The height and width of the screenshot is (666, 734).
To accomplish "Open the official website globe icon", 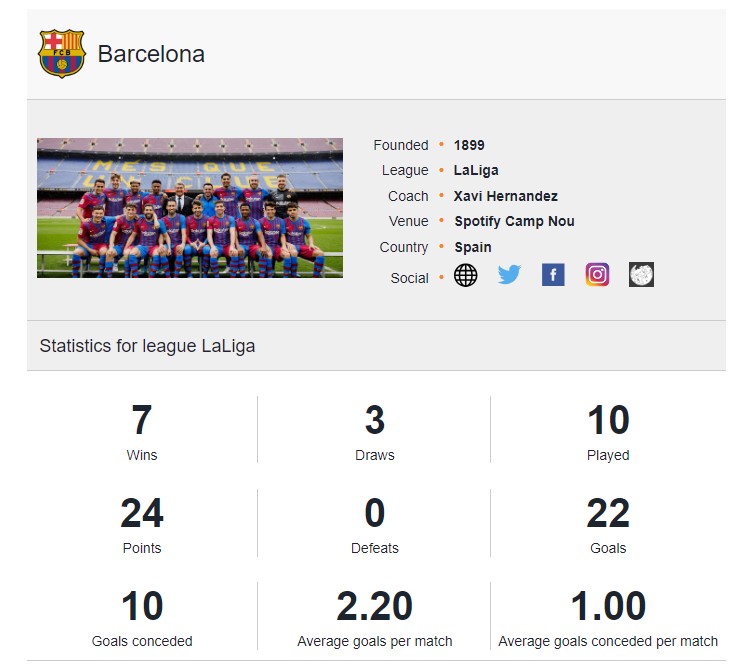I will coord(465,275).
